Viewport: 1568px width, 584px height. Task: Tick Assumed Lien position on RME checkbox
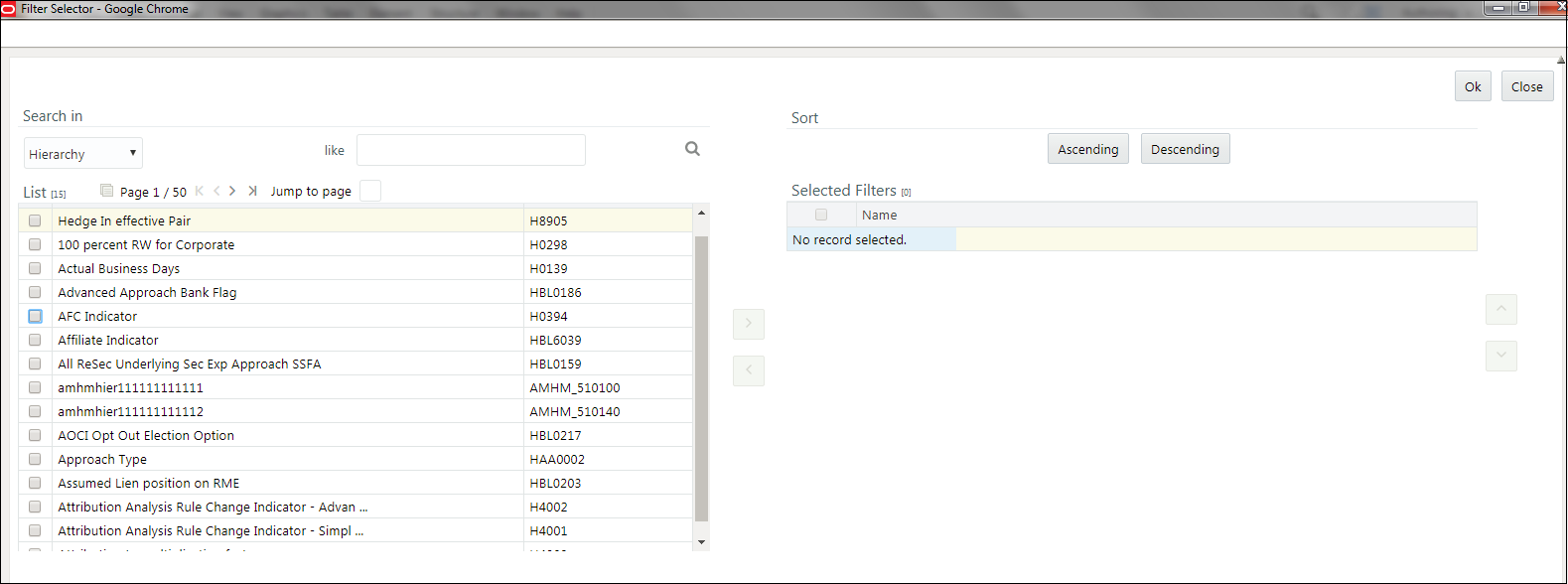pyautogui.click(x=35, y=483)
